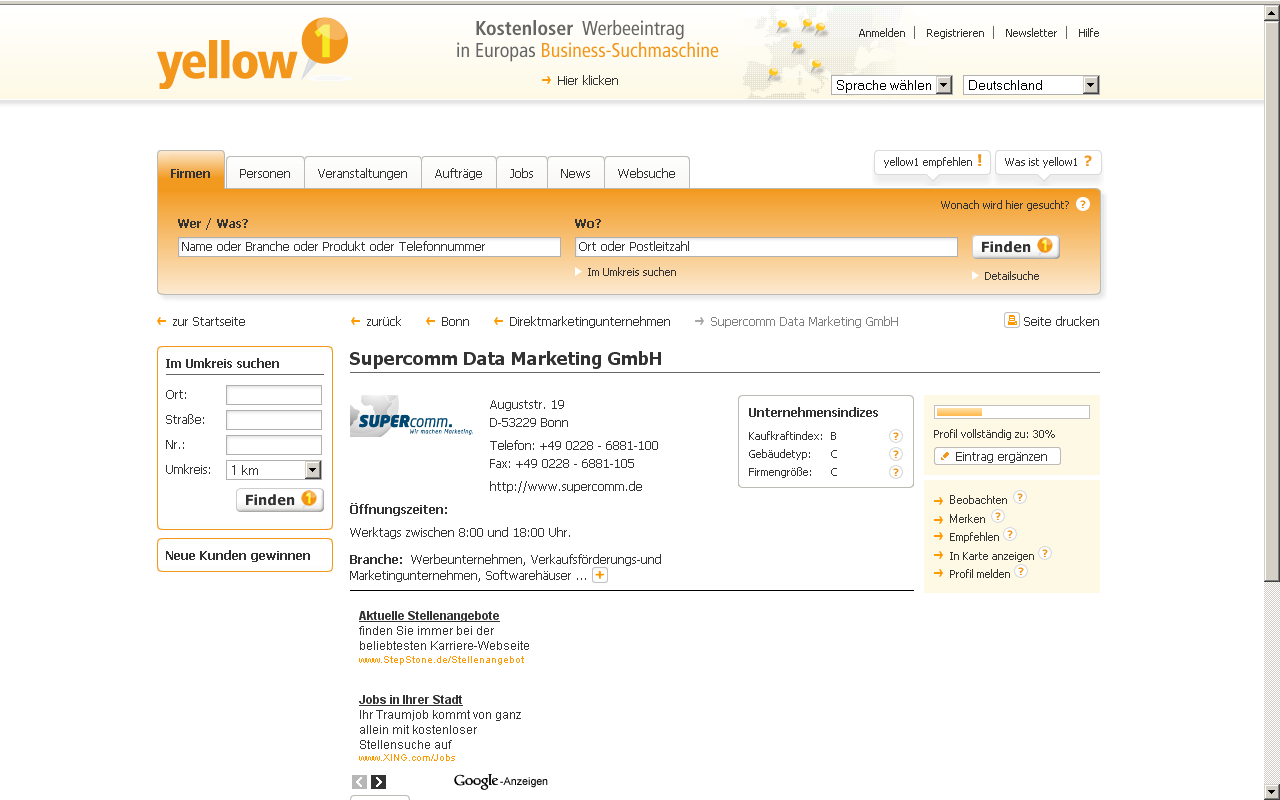The image size is (1280, 800).
Task: Expand Im Umkreis suchen under Wo field
Action: pos(626,272)
